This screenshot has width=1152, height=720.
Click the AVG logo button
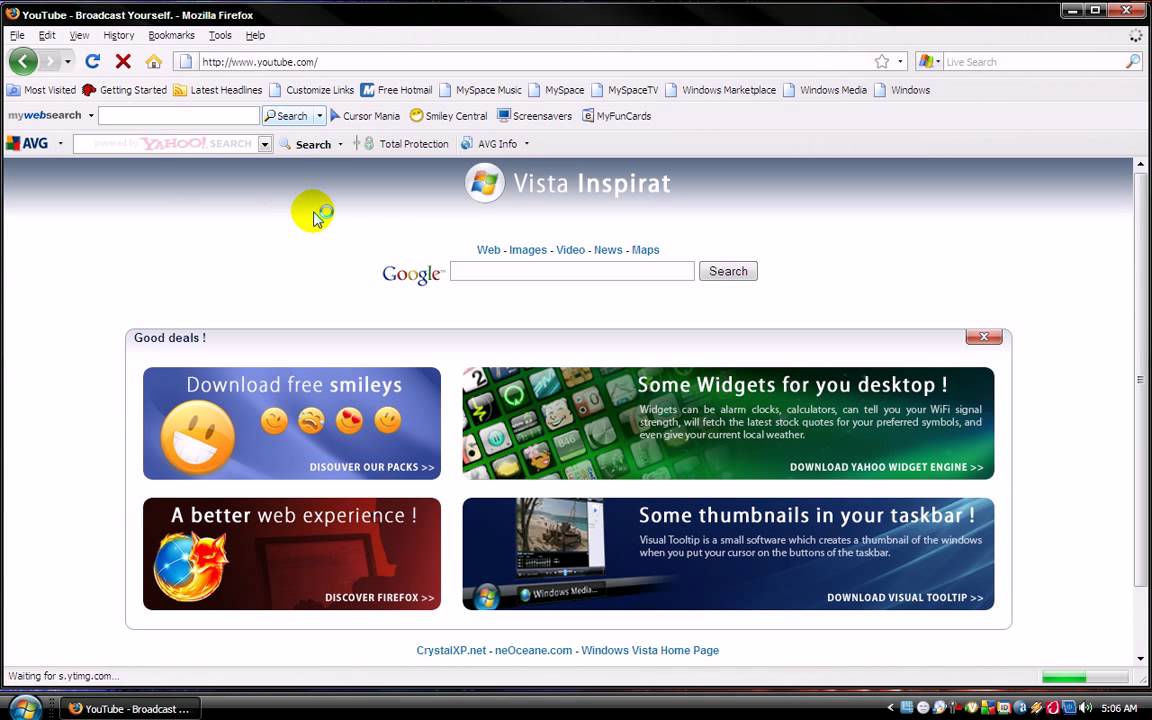(27, 143)
